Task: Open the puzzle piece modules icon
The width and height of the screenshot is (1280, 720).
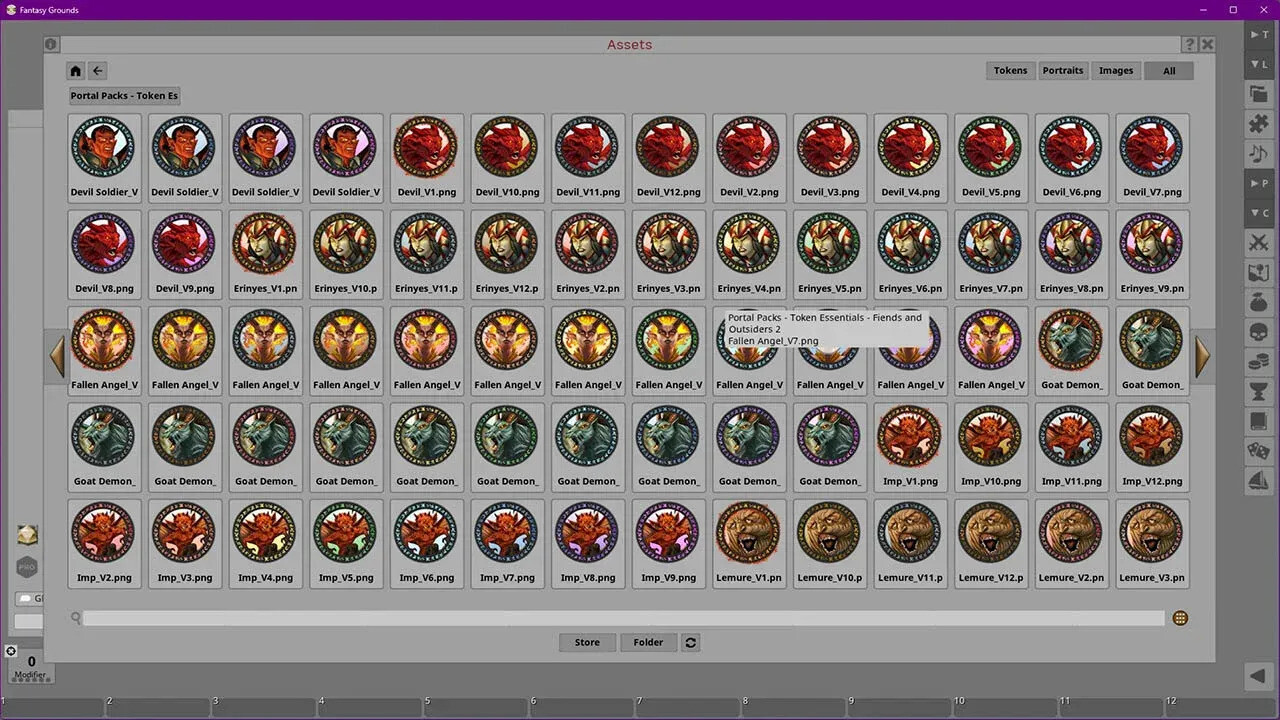Action: (1259, 124)
